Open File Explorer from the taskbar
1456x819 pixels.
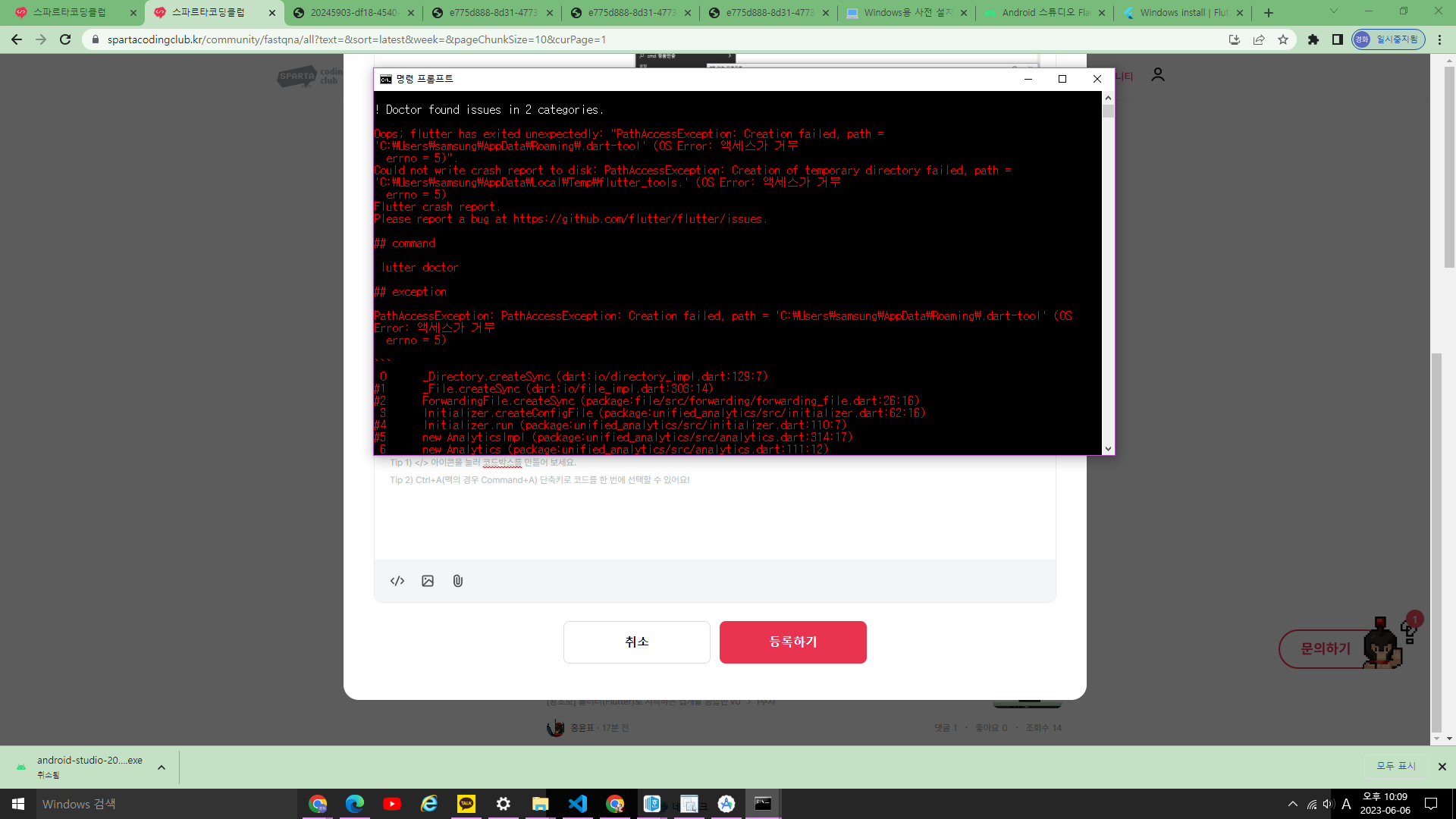[541, 804]
